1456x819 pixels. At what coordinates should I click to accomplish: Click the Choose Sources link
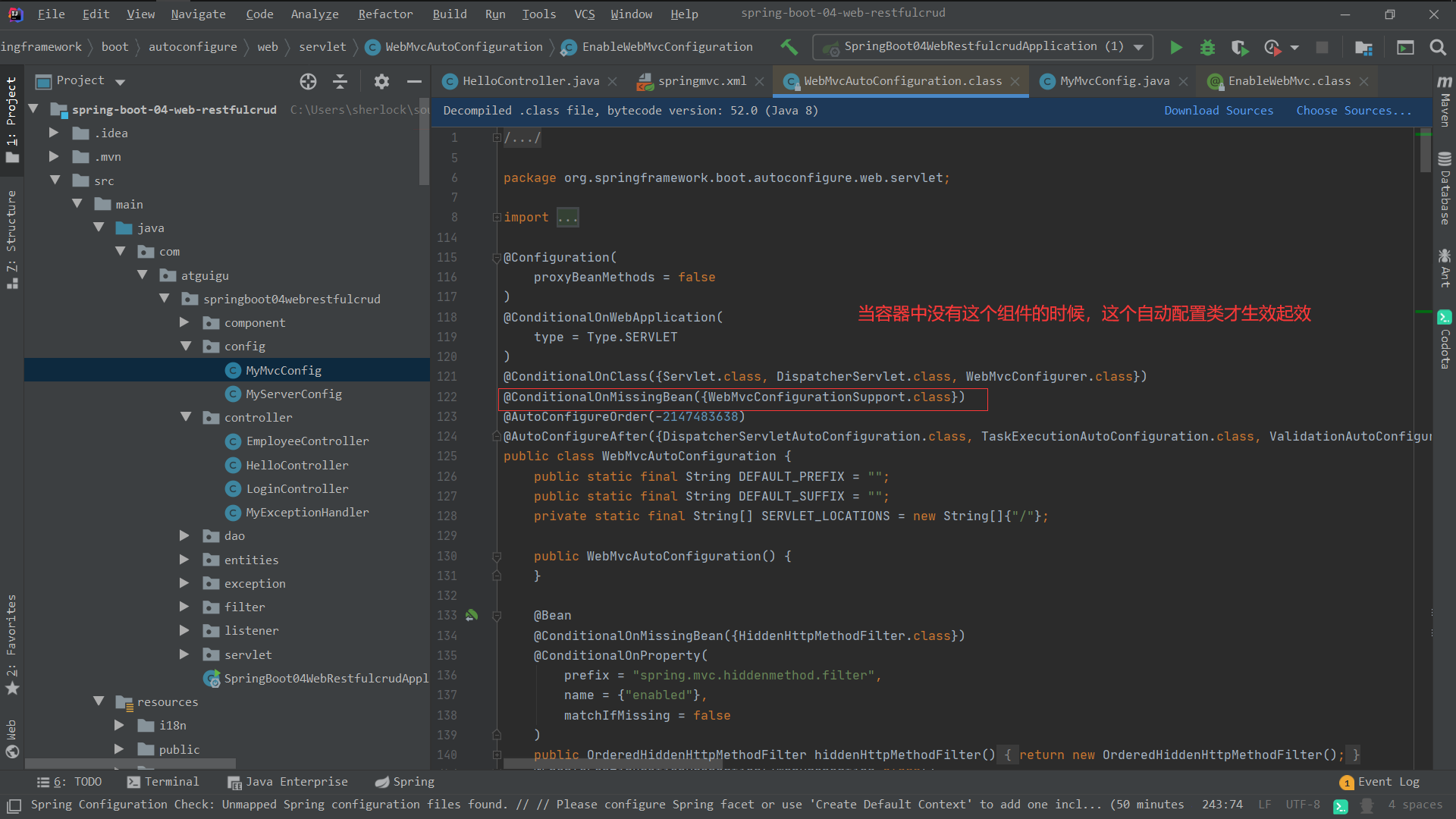(1354, 111)
